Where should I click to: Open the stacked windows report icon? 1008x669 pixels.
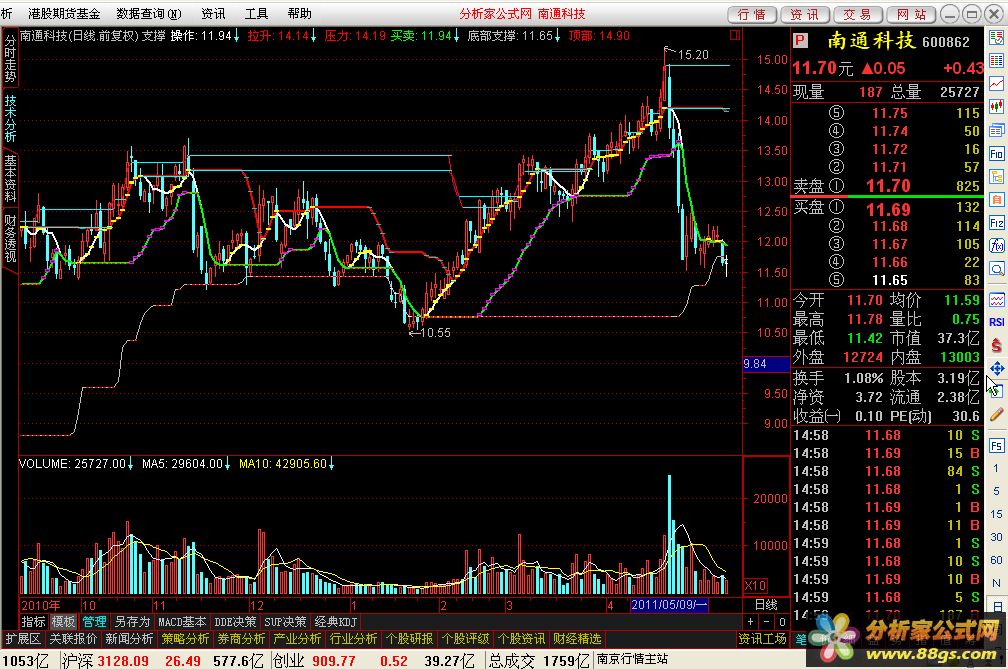coord(996,130)
